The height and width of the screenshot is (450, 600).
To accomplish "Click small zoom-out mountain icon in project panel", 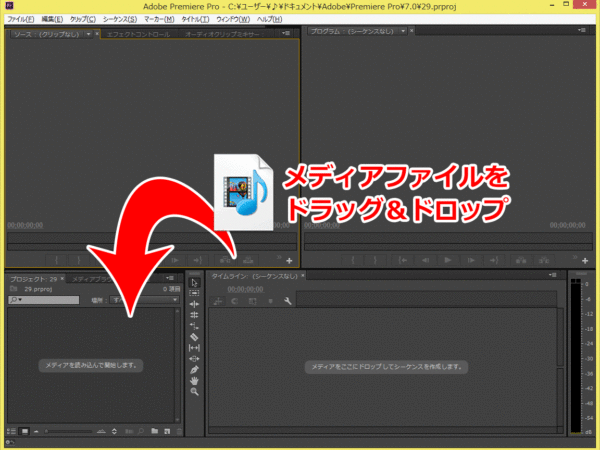I will pos(36,431).
